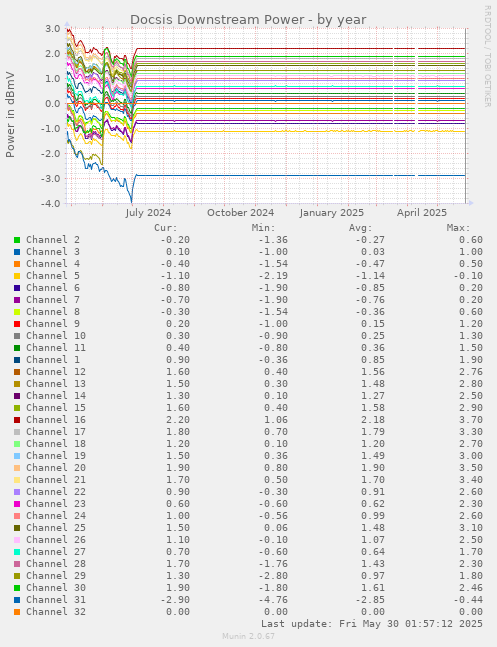
Task: Click the "Channel 21" legend label
Action: [x=56, y=479]
